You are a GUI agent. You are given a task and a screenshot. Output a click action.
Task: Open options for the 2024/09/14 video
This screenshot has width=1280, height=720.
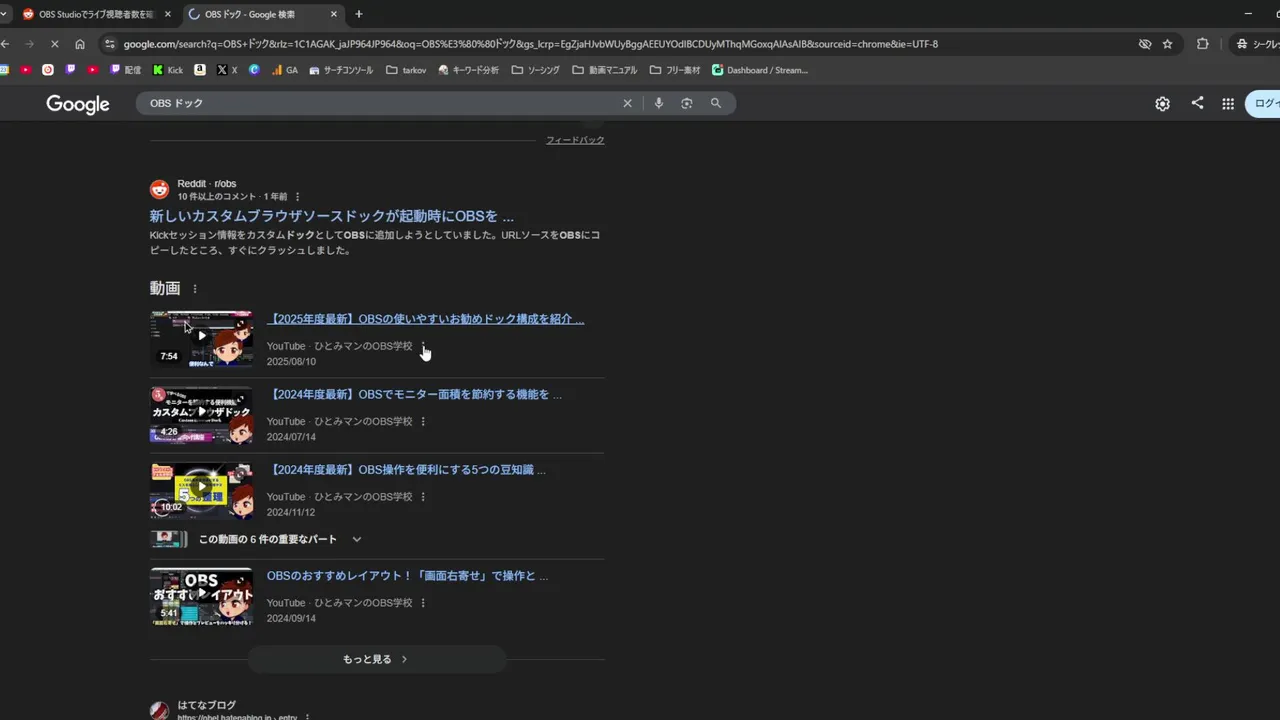click(x=423, y=603)
